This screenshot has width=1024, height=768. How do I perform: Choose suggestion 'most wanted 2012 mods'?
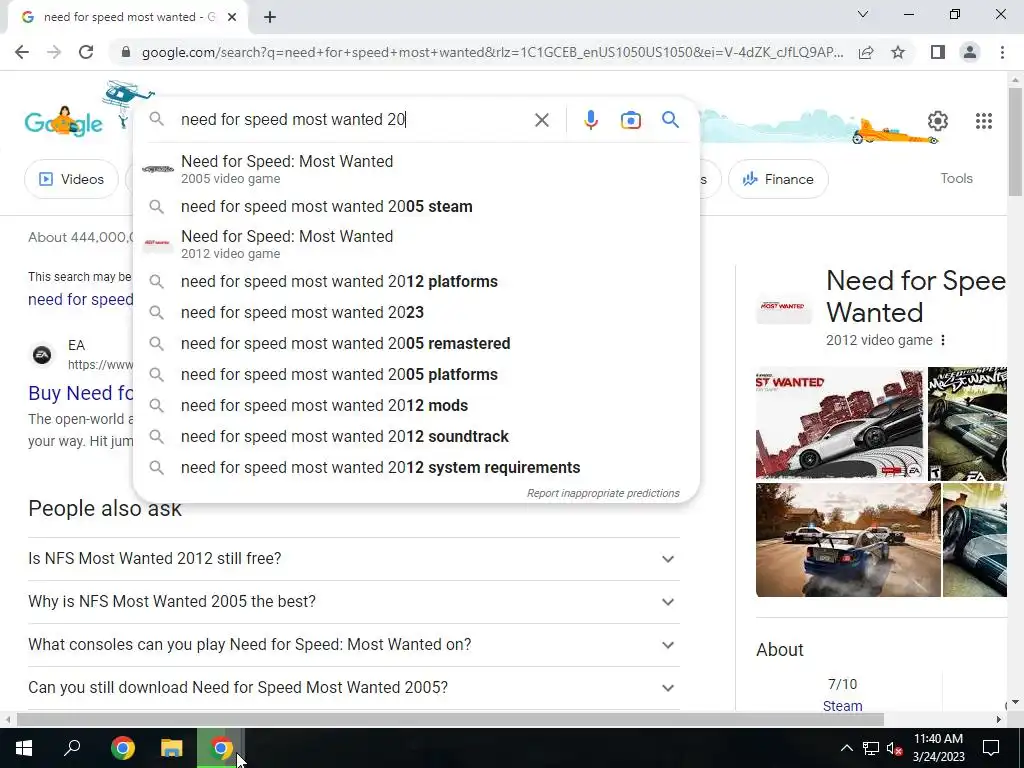click(x=416, y=406)
